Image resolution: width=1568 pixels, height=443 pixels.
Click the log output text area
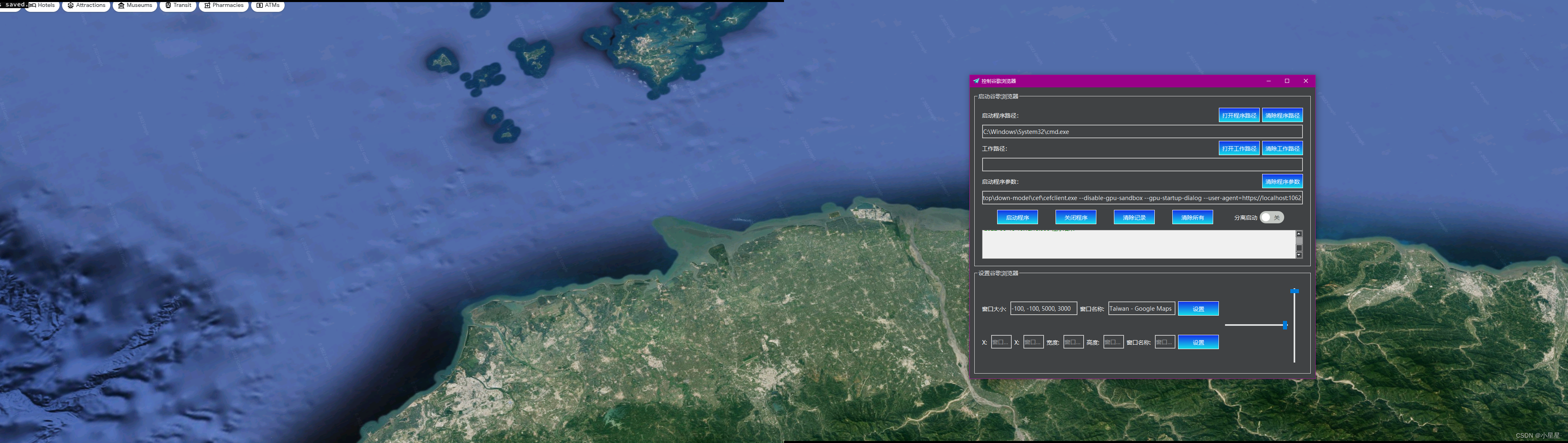(x=1138, y=245)
